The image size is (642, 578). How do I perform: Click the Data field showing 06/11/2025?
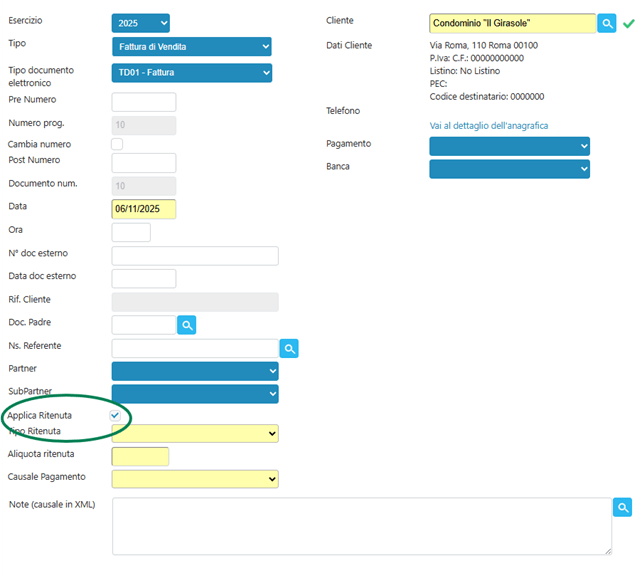pos(144,209)
